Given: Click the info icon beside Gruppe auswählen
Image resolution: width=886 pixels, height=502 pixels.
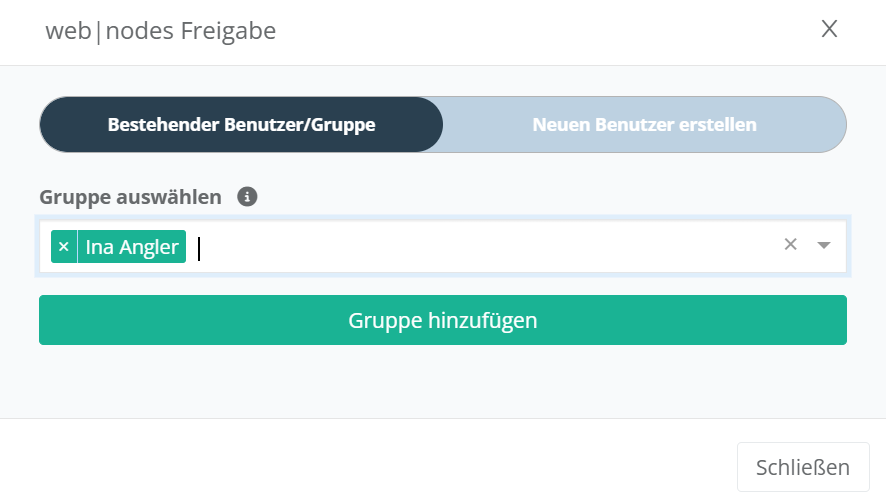Looking at the screenshot, I should click(247, 197).
